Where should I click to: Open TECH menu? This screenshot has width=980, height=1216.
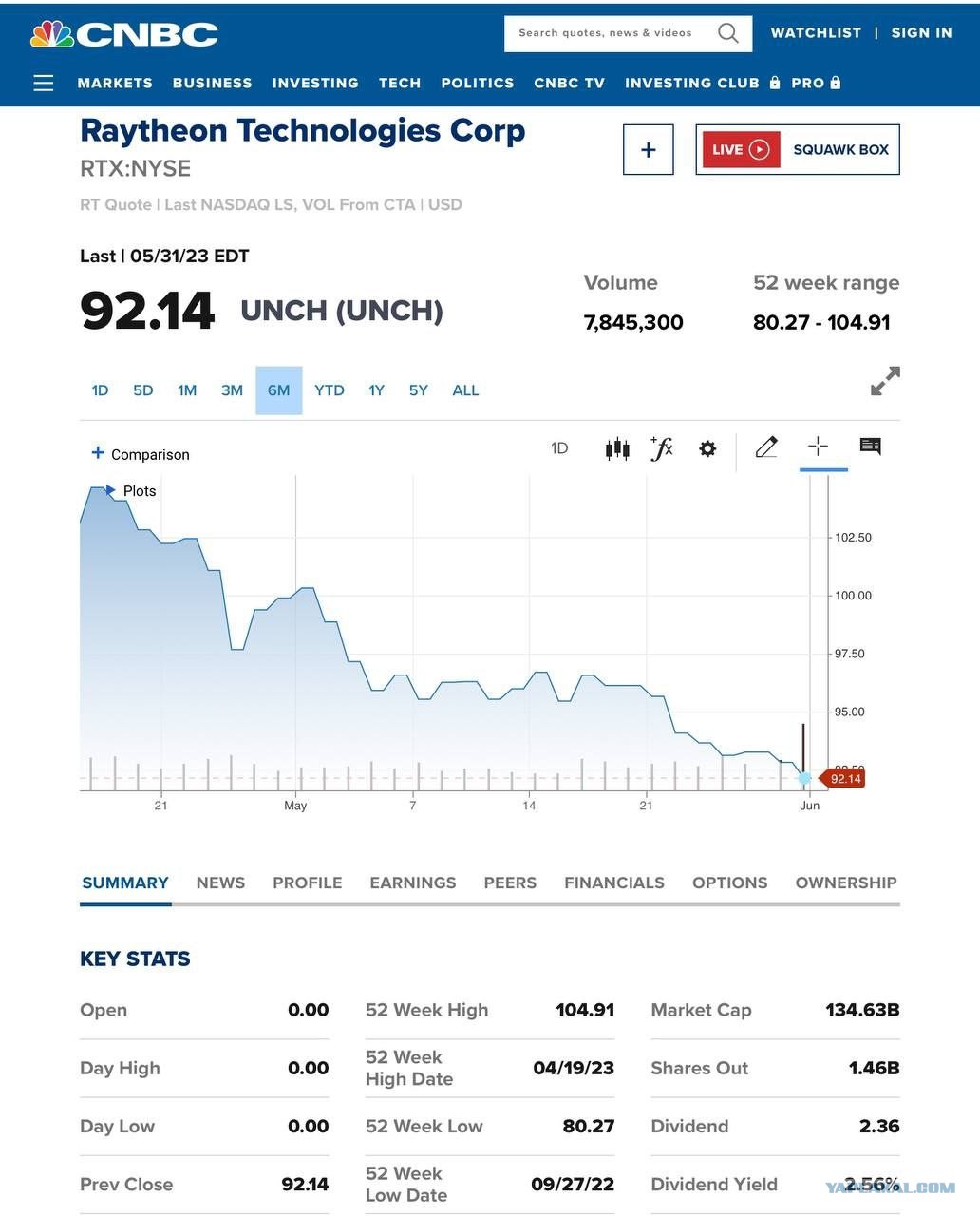(400, 83)
